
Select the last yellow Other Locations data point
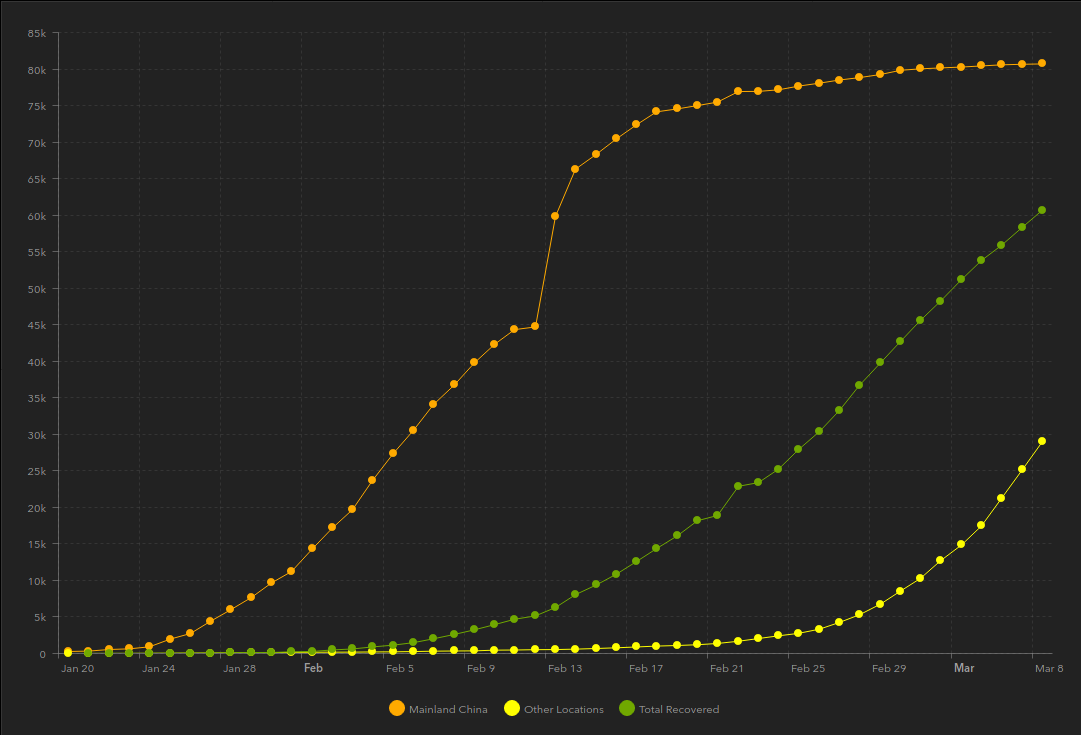[x=1042, y=441]
